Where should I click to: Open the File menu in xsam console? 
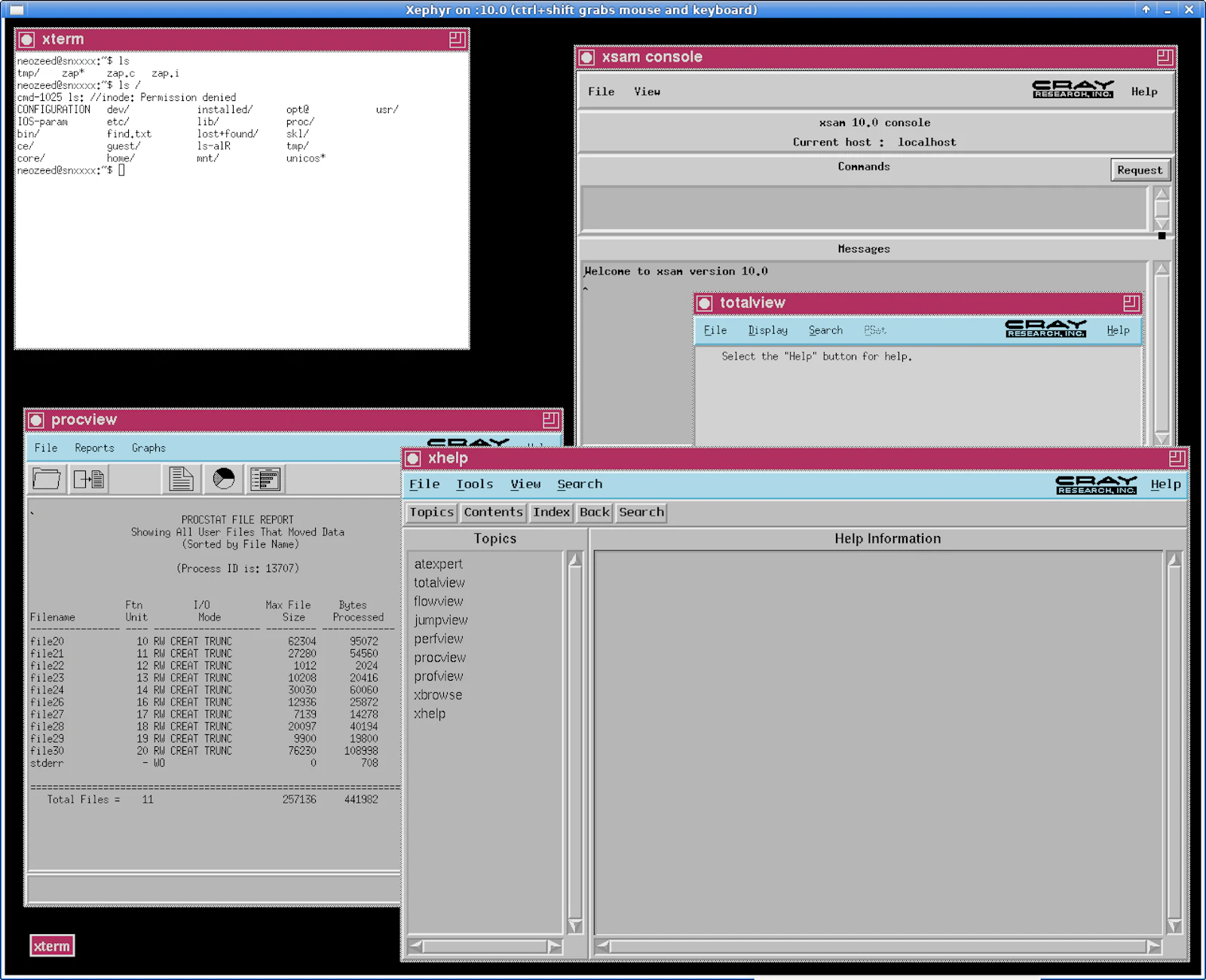tap(601, 91)
